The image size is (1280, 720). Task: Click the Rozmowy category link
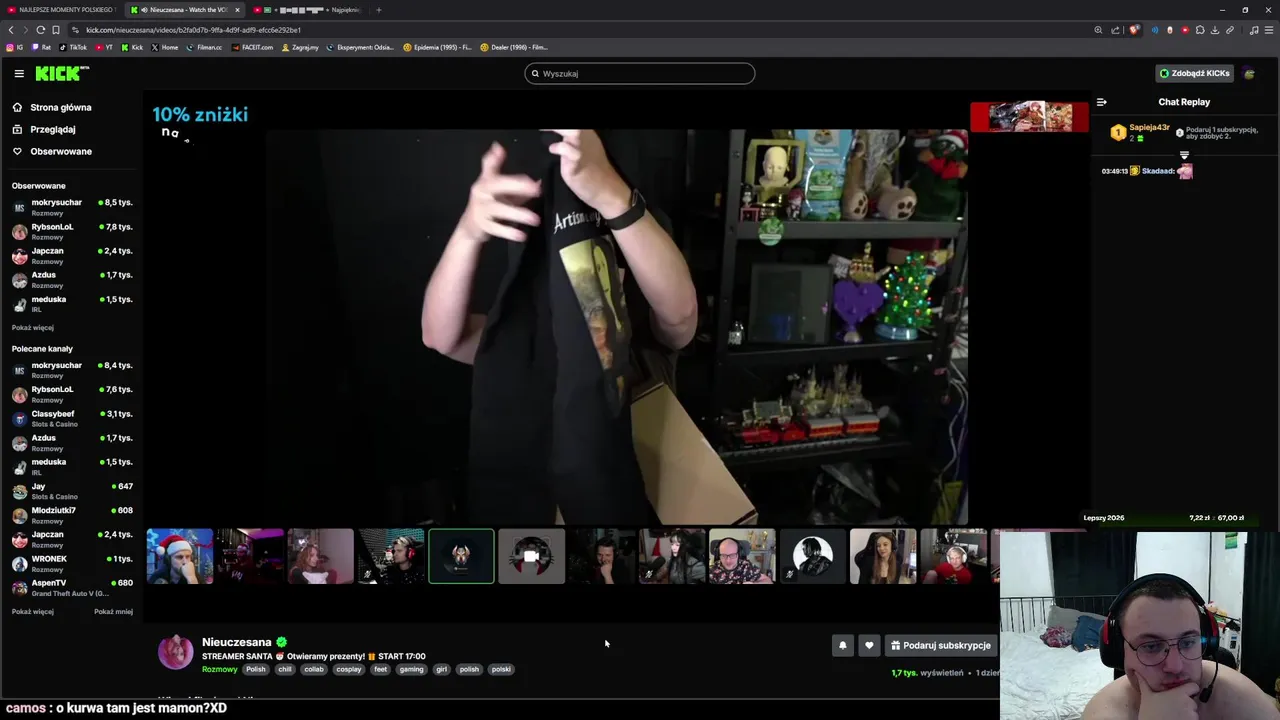[220, 669]
